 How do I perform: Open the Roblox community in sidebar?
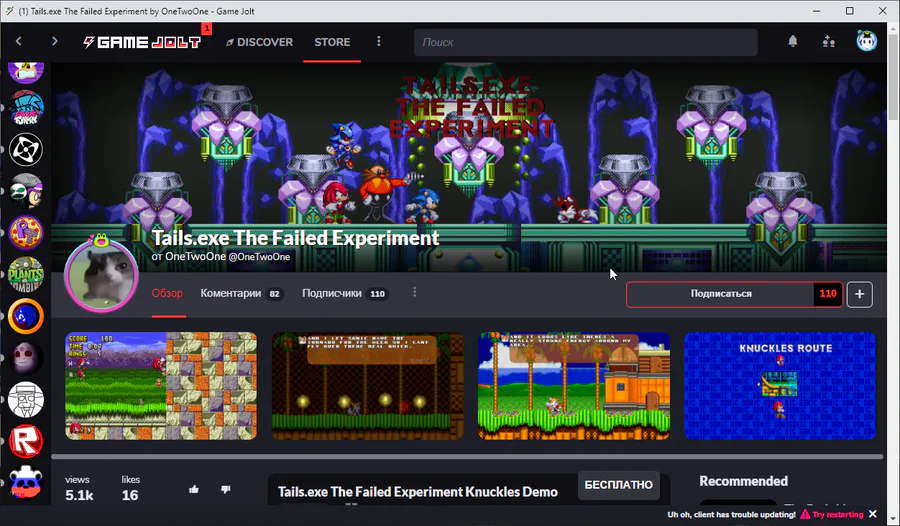(x=26, y=440)
